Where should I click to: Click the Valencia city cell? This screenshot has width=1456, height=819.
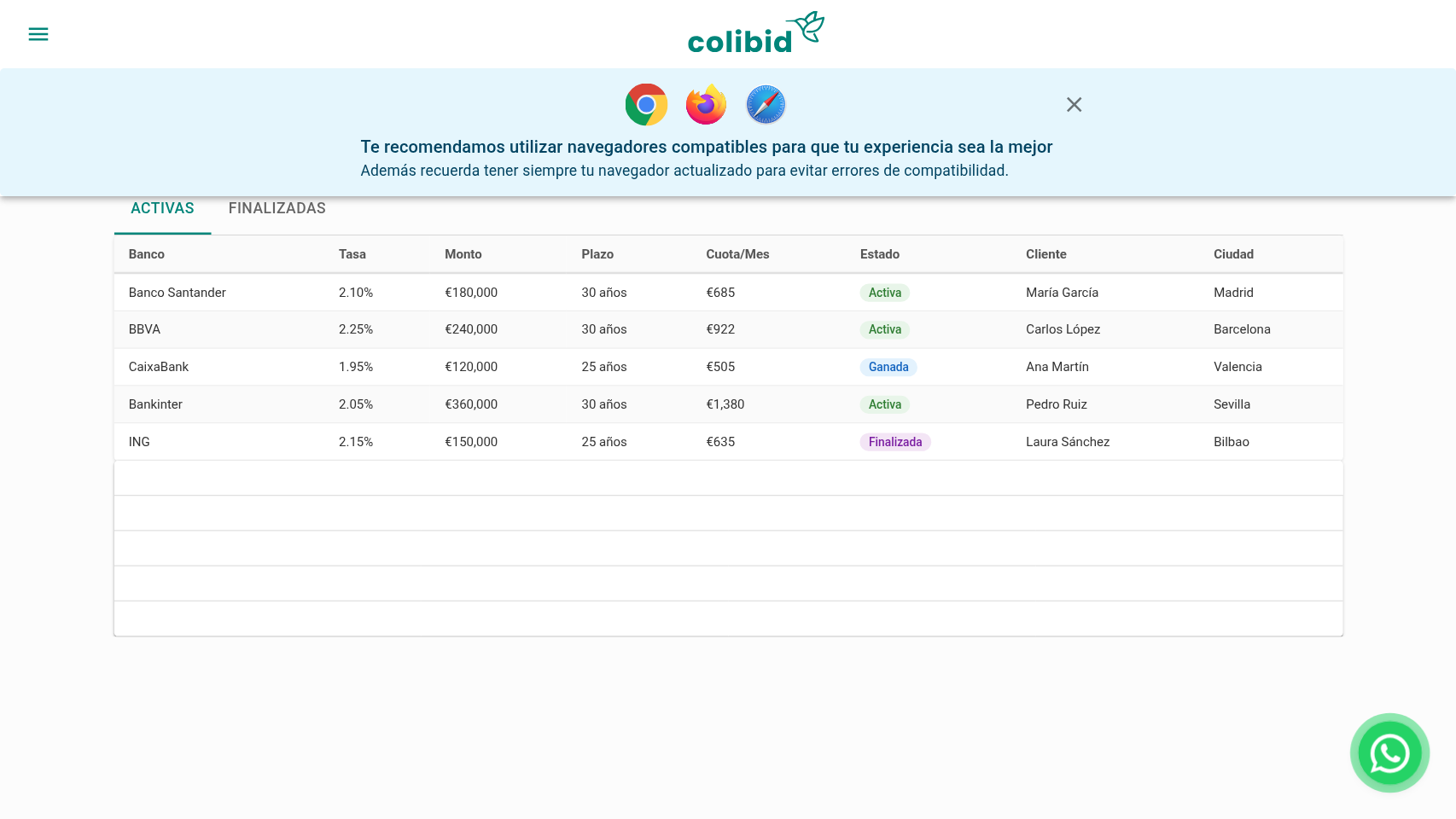coord(1238,367)
